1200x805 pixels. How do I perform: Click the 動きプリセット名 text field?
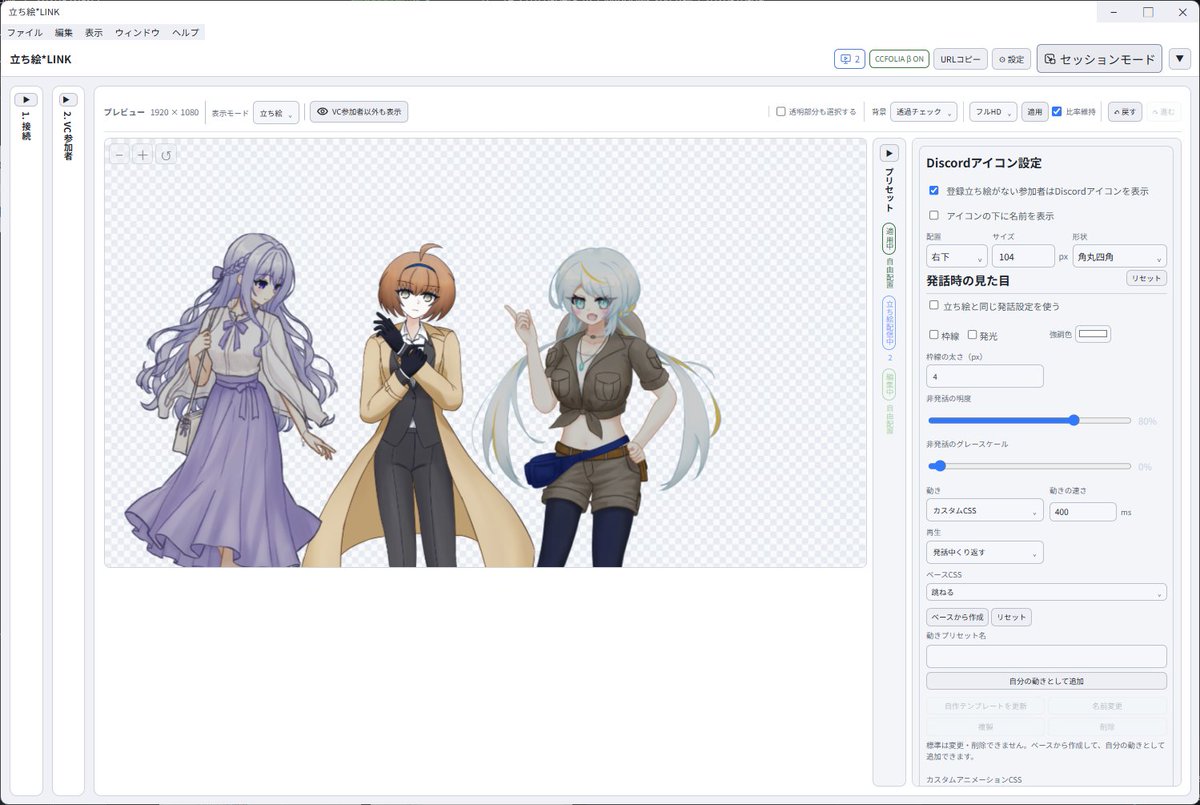(1047, 656)
